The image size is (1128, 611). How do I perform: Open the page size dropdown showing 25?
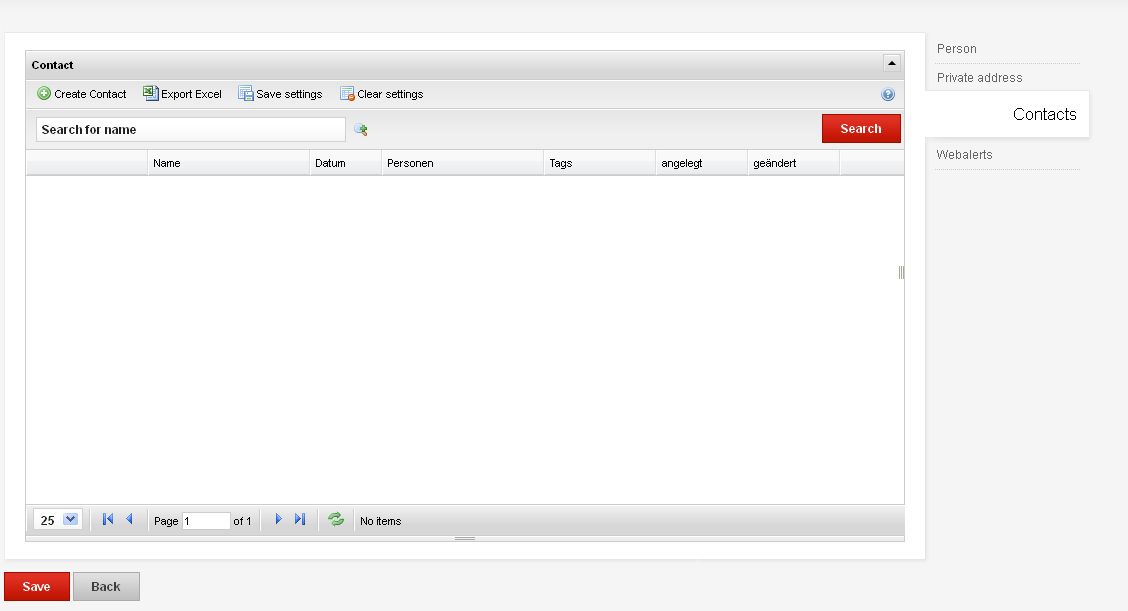click(58, 520)
